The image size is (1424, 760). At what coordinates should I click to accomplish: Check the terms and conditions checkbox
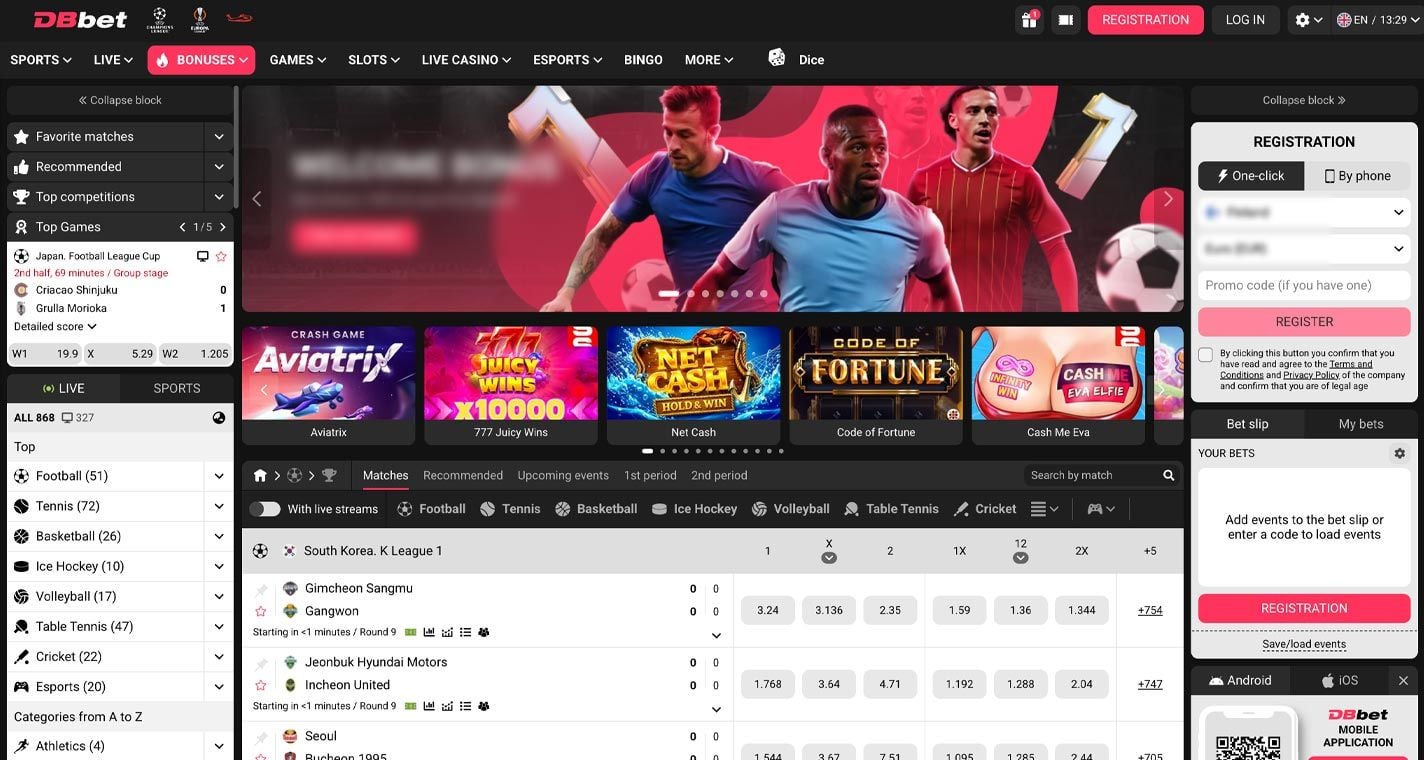[x=1206, y=355]
